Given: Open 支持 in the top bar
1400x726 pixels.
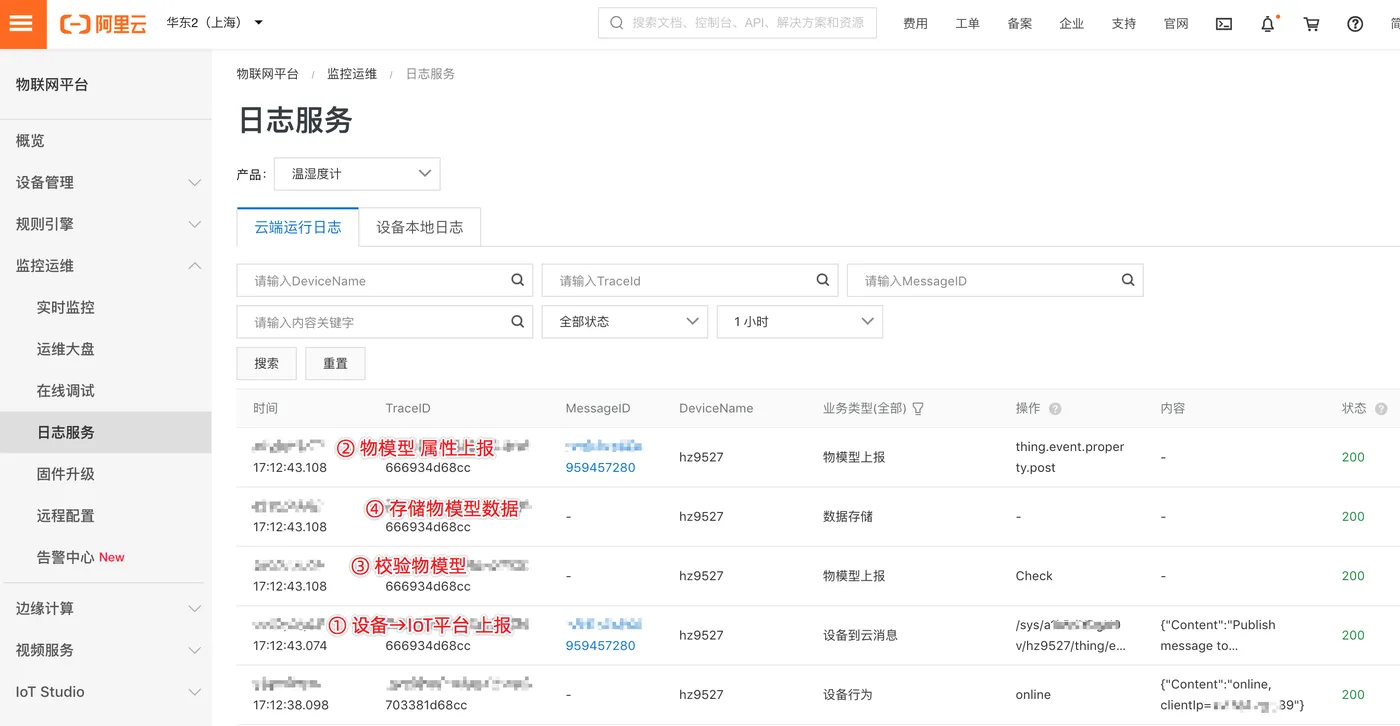Looking at the screenshot, I should (1123, 24).
